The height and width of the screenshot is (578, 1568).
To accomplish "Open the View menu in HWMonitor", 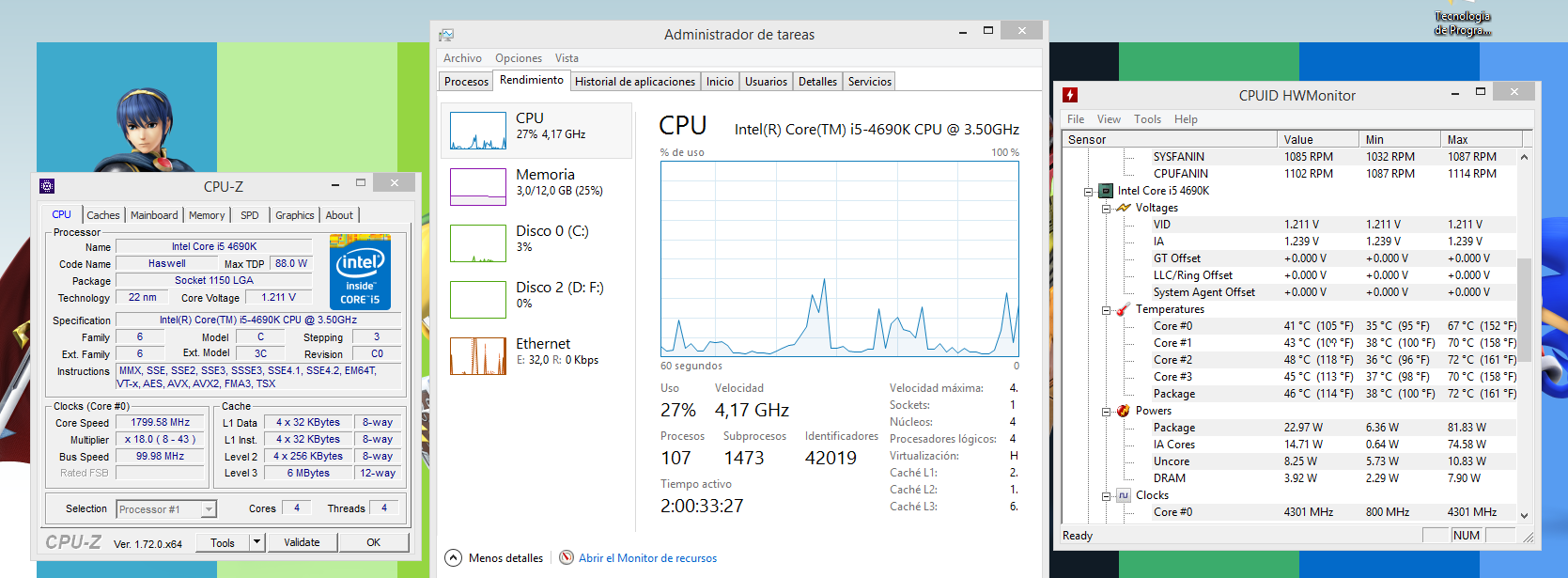I will (1109, 119).
